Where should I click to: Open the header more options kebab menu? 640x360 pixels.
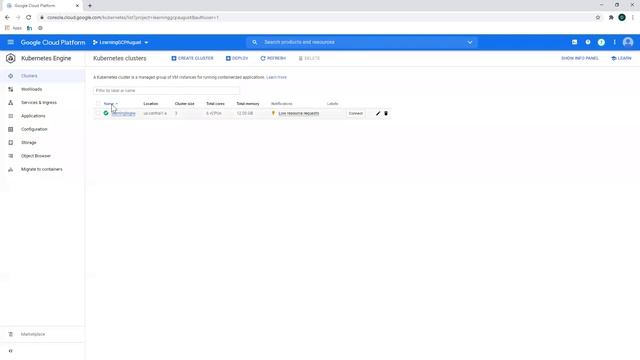(614, 42)
